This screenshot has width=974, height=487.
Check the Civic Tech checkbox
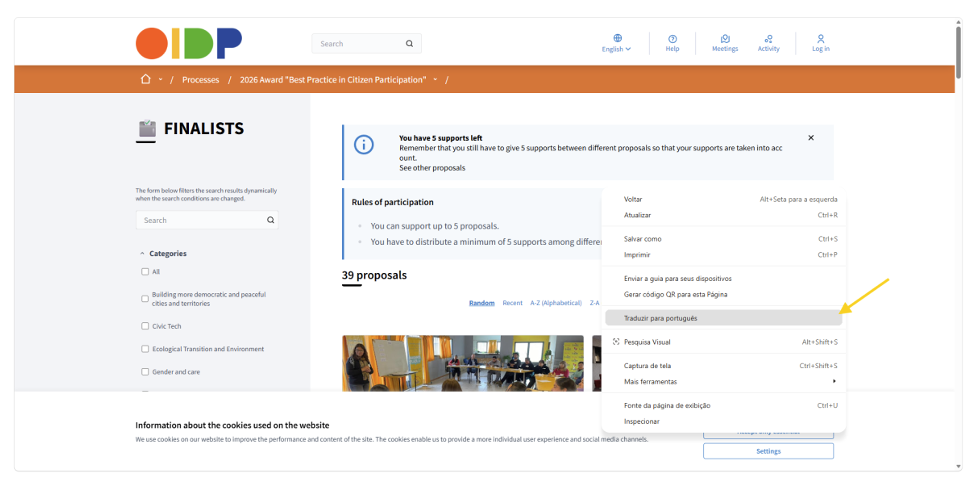click(x=145, y=325)
